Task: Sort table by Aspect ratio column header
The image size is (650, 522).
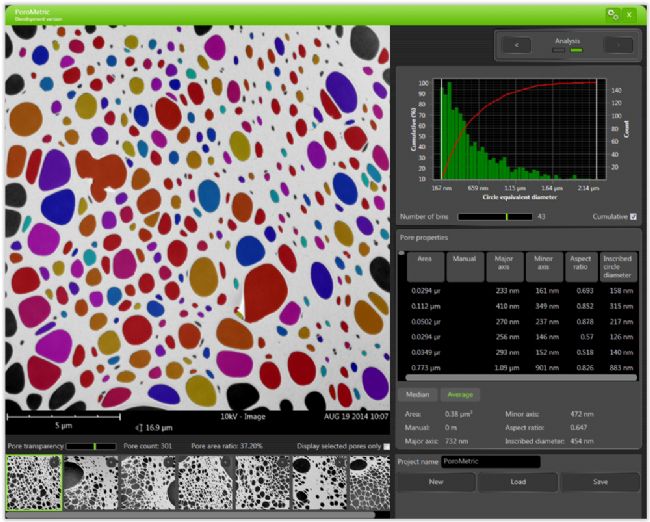Action: tap(581, 265)
